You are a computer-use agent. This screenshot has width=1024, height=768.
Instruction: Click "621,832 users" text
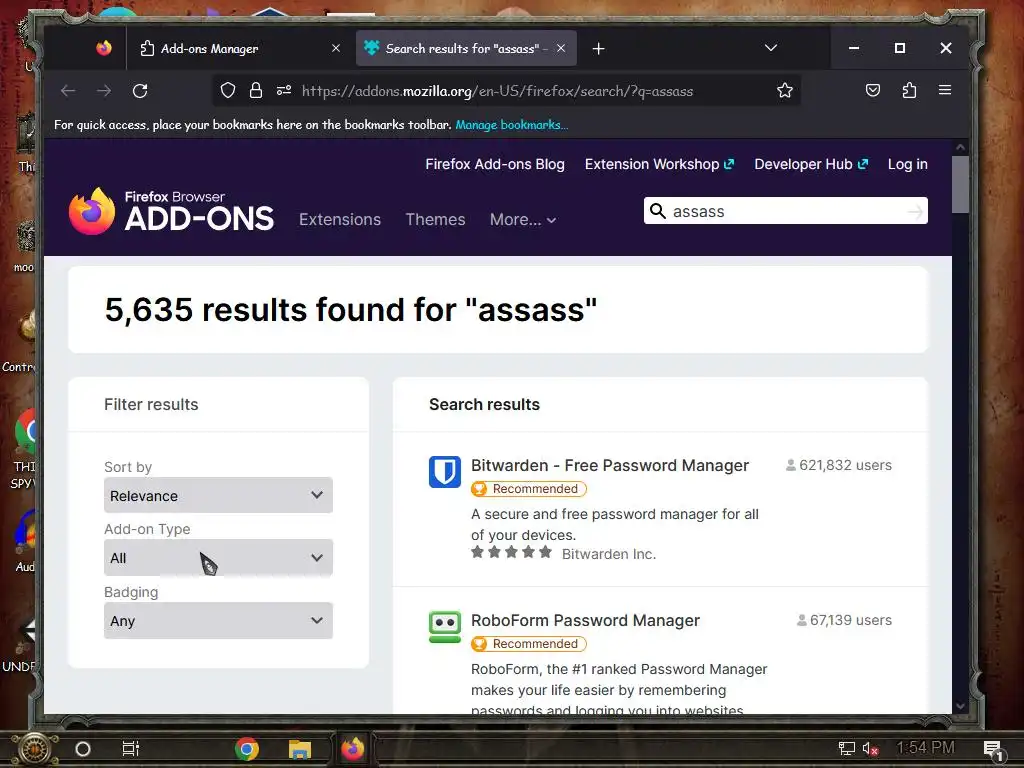845,465
